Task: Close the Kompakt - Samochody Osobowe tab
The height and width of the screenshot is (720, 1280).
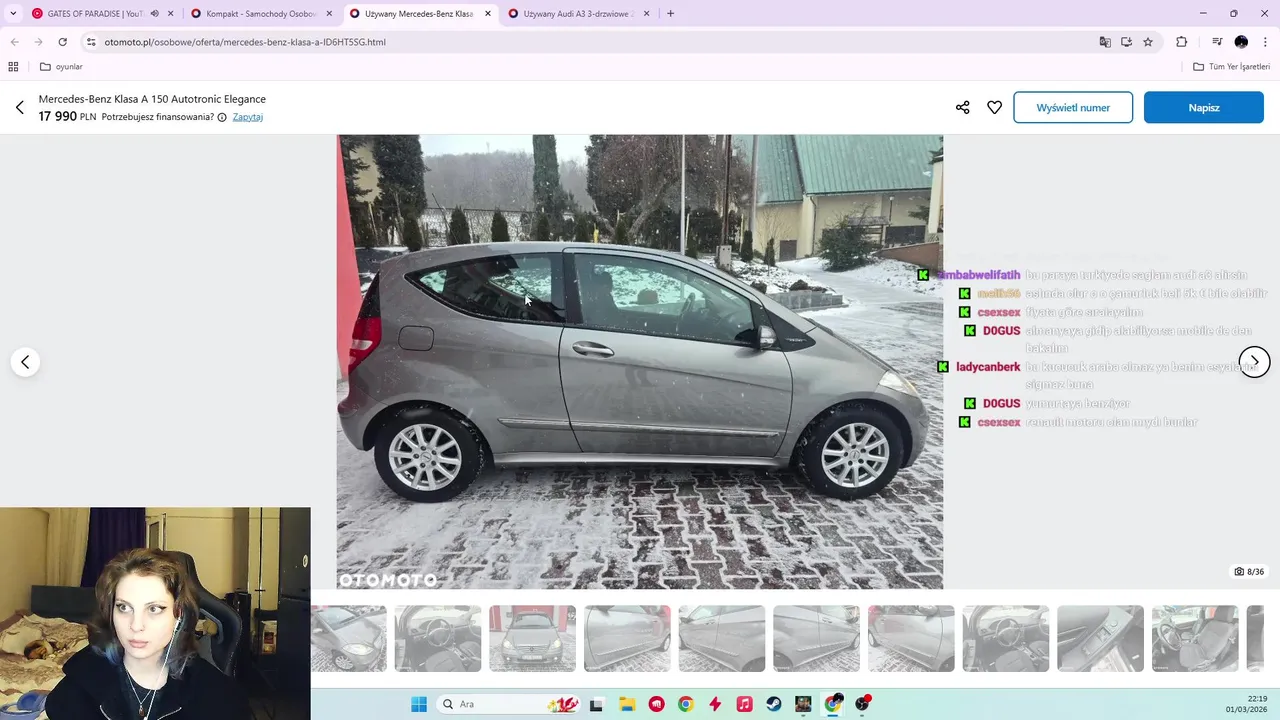Action: [329, 14]
